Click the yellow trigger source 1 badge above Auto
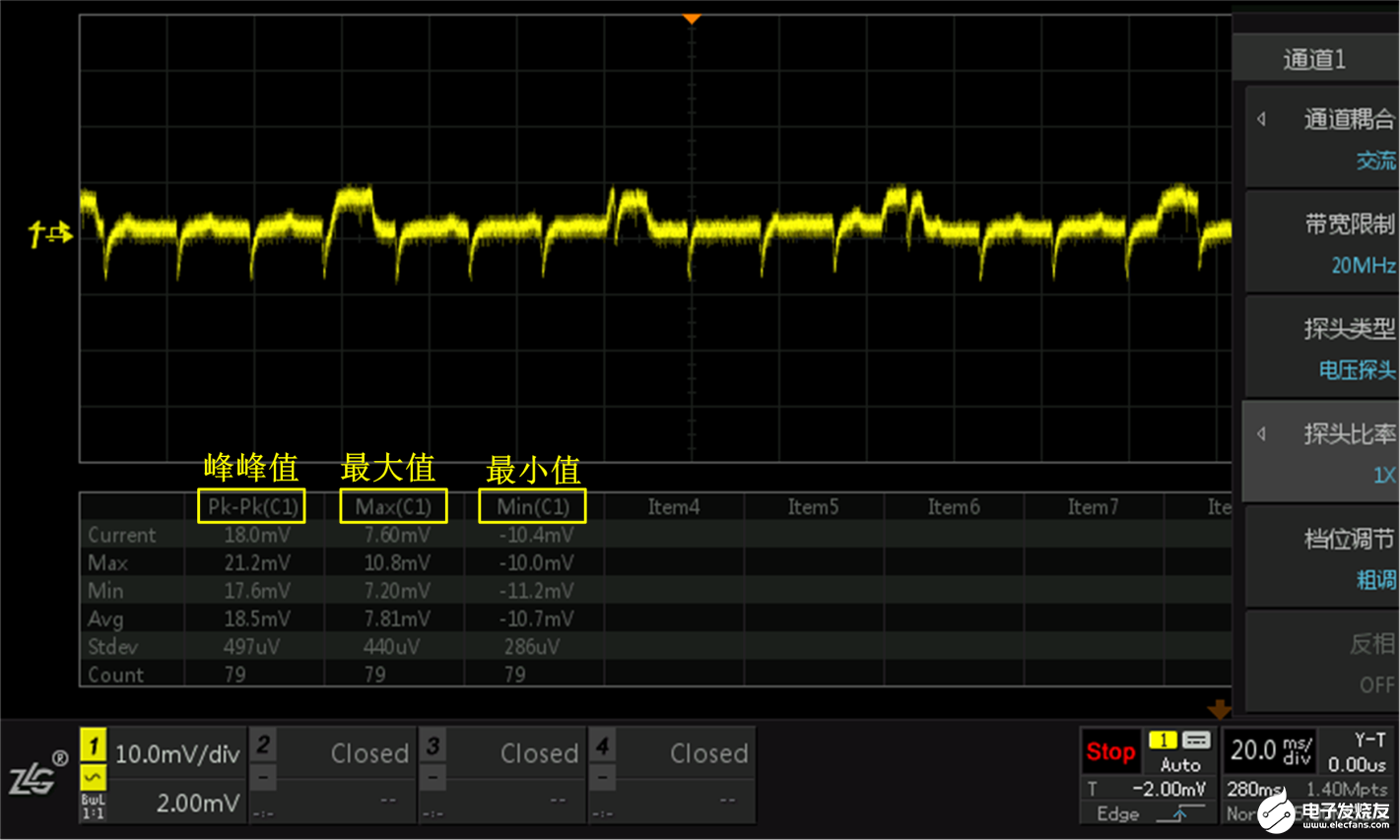Image resolution: width=1400 pixels, height=840 pixels. click(1163, 740)
